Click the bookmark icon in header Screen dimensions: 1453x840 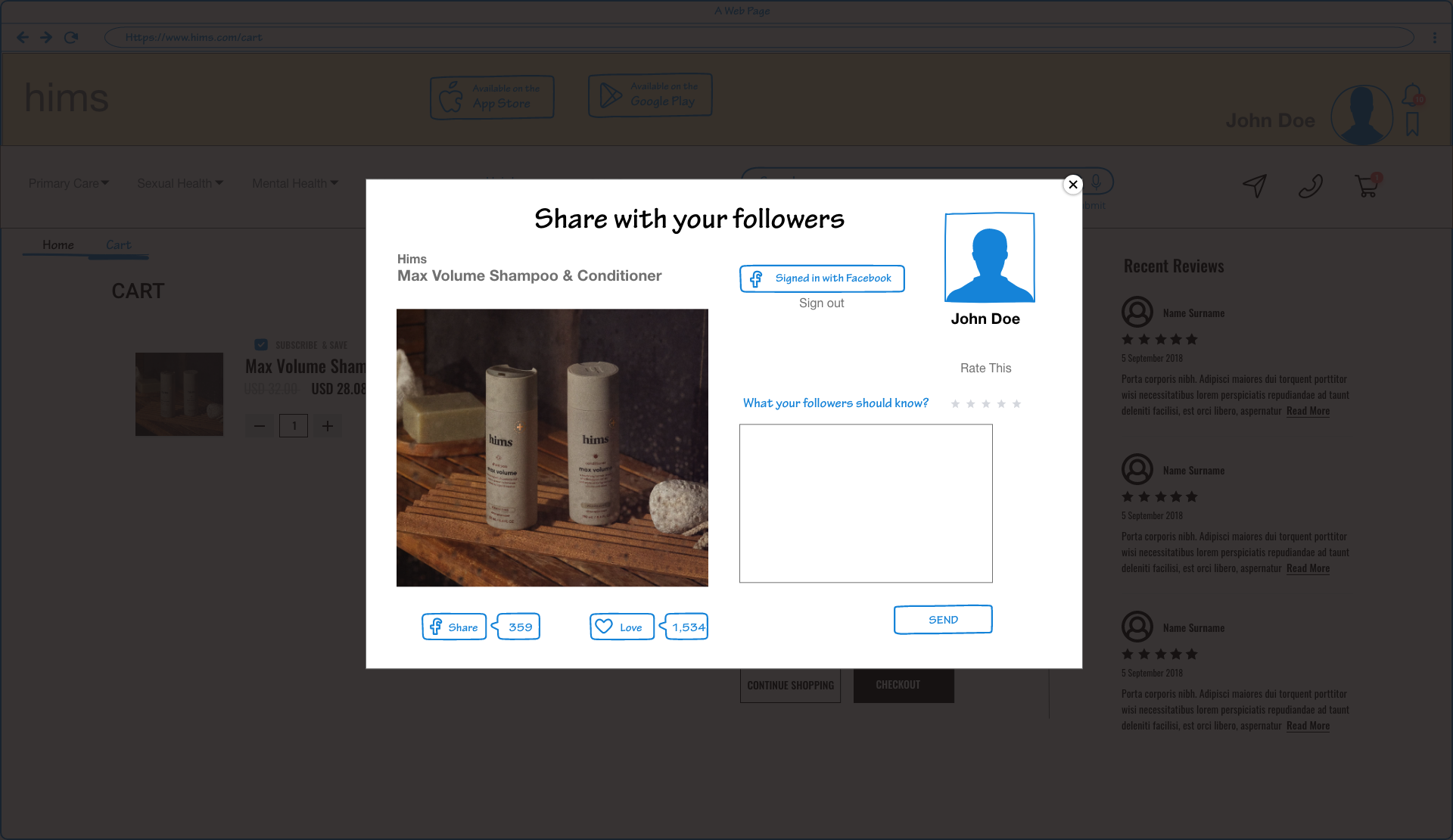coord(1412,125)
